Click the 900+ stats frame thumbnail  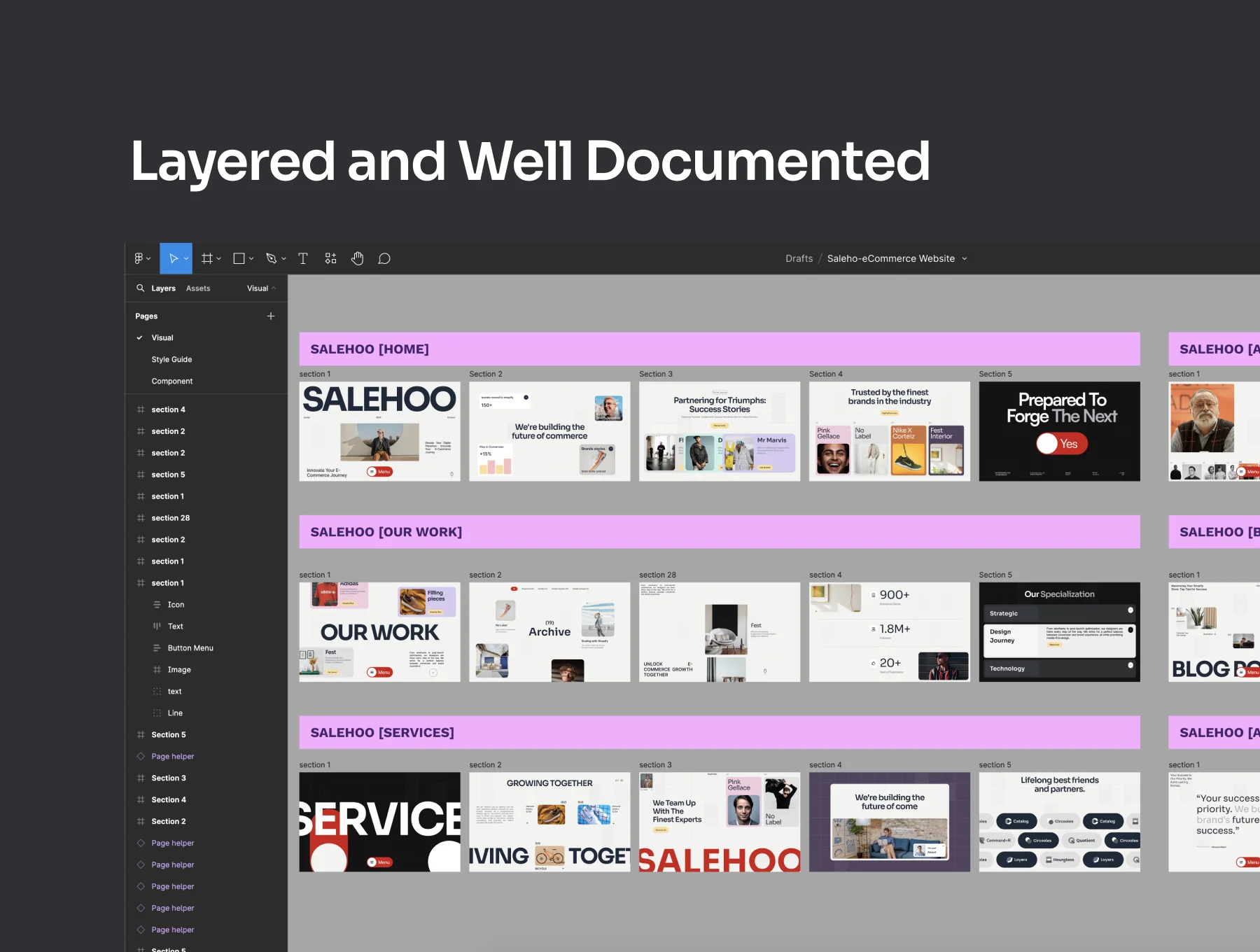click(890, 632)
